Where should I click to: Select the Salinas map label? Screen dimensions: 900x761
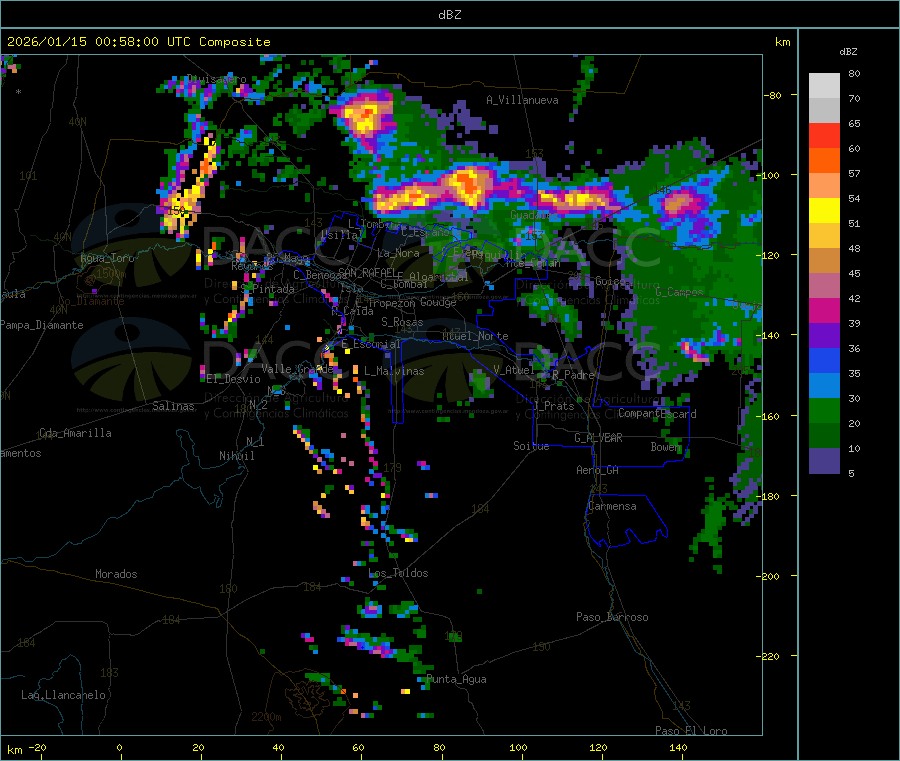(x=176, y=406)
